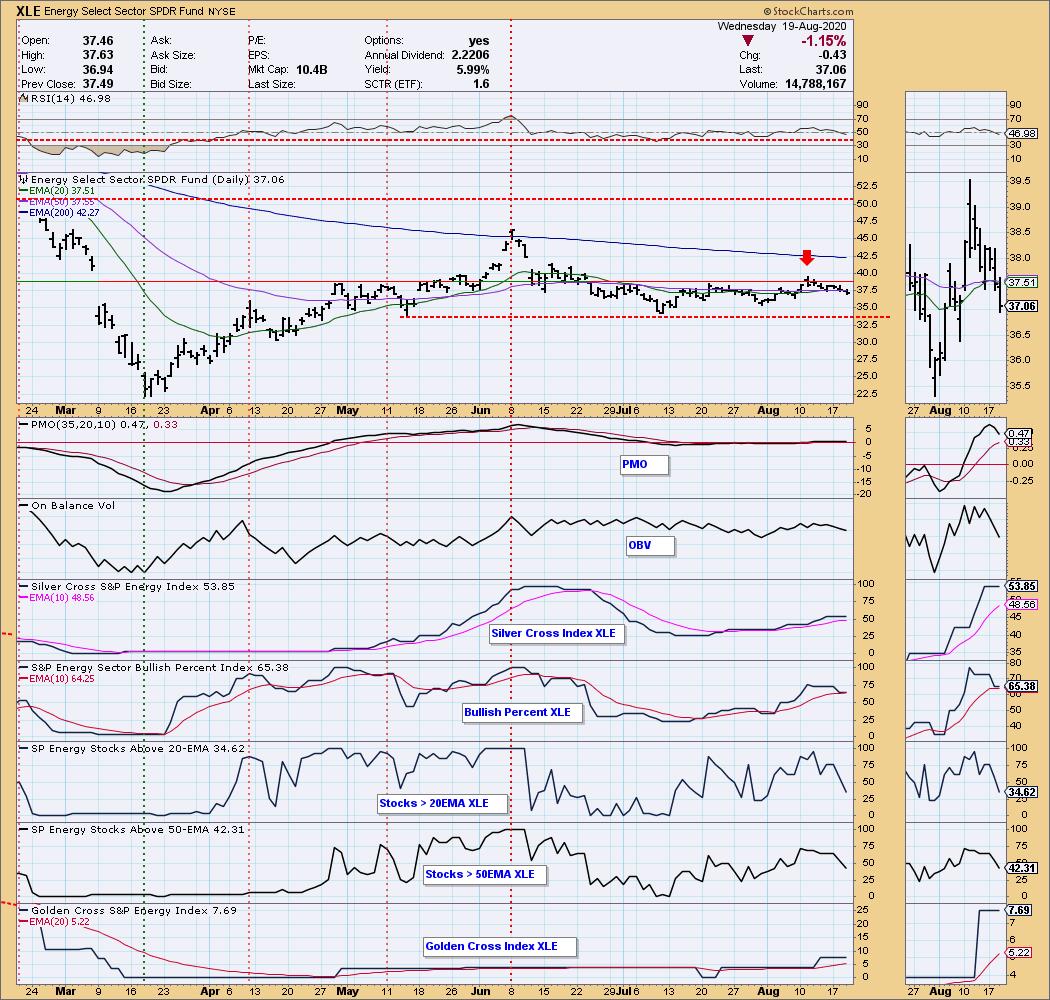
Task: Click the 37.06 price tag on zoom panel
Action: [1022, 306]
